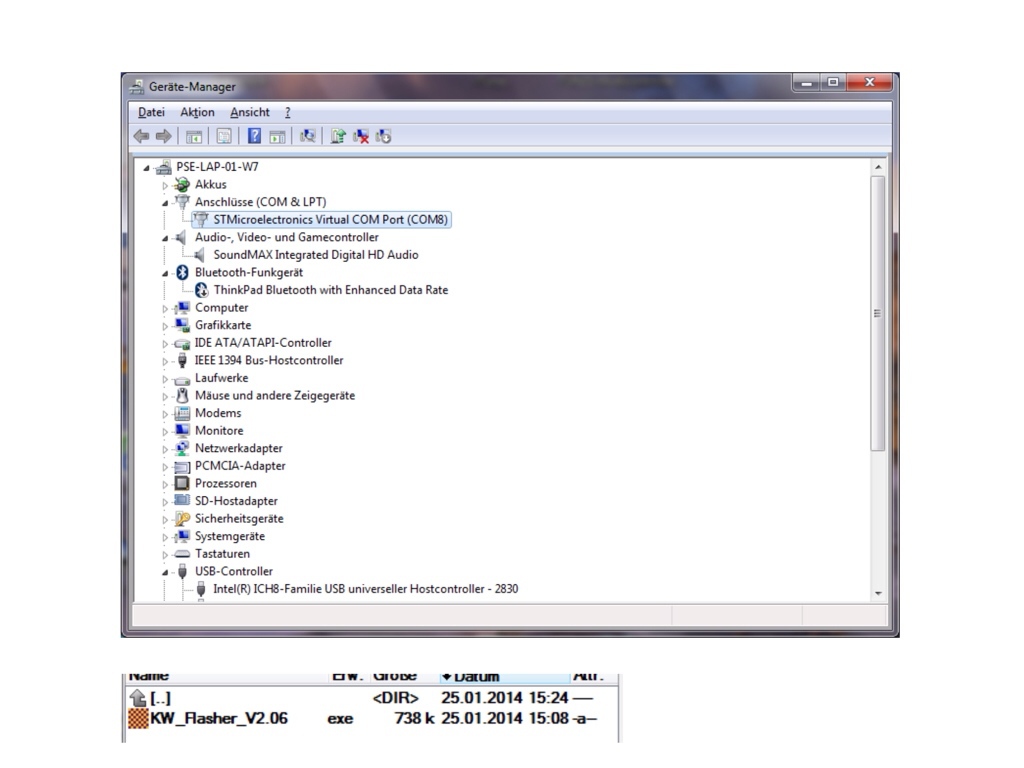Select ThinkPad Bluetooth with Enhanced Data Rate

[330, 290]
